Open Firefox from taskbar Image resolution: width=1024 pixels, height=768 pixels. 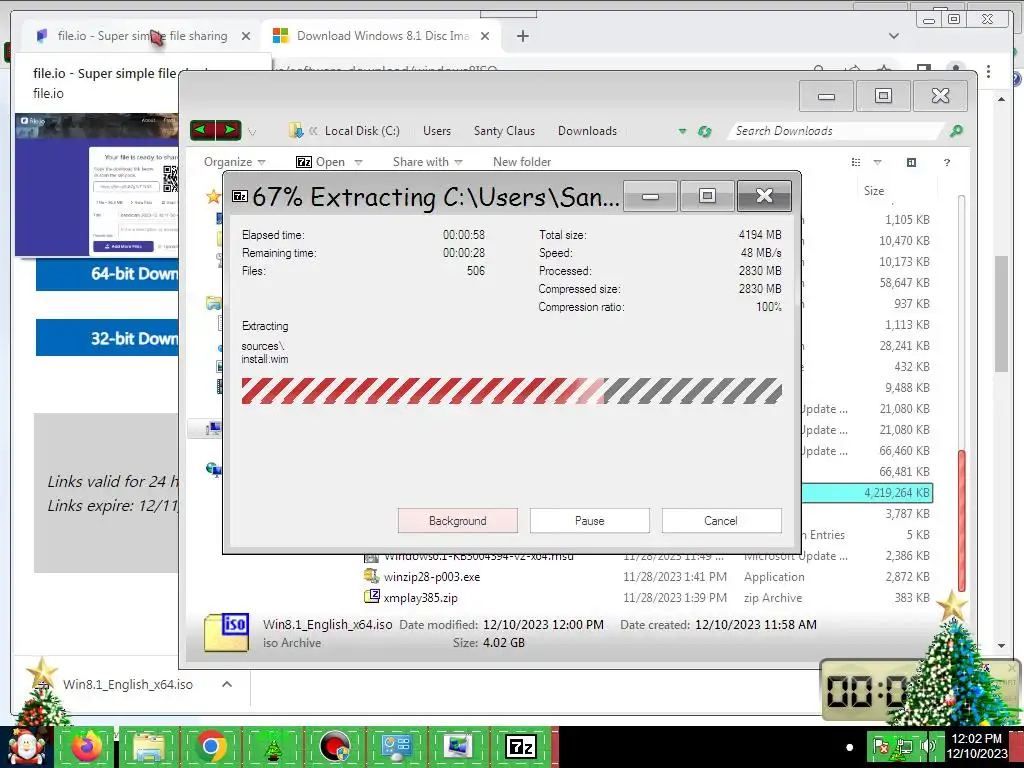[x=86, y=746]
